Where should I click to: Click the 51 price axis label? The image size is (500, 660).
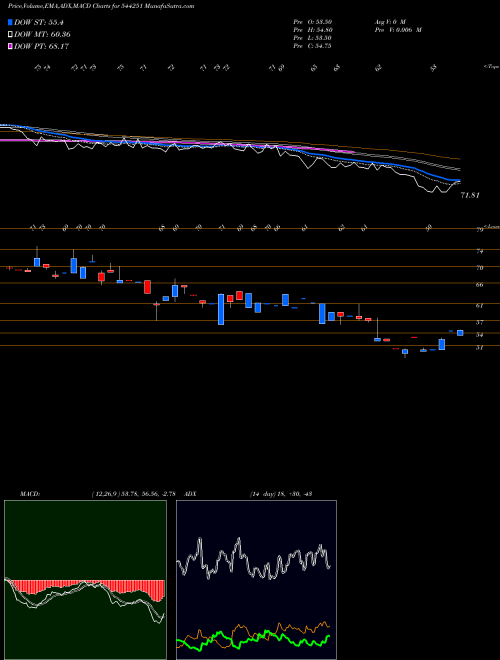click(479, 347)
